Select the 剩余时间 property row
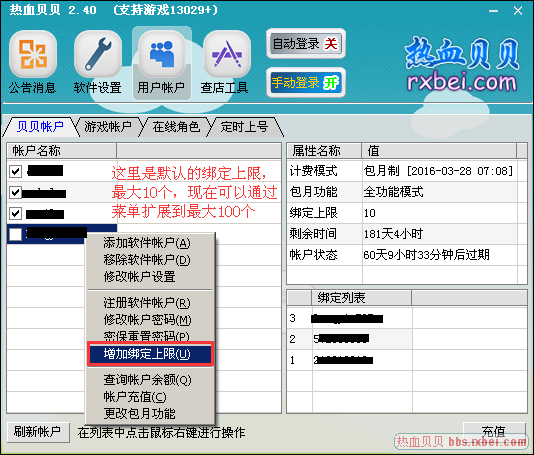The width and height of the screenshot is (534, 455). click(402, 234)
